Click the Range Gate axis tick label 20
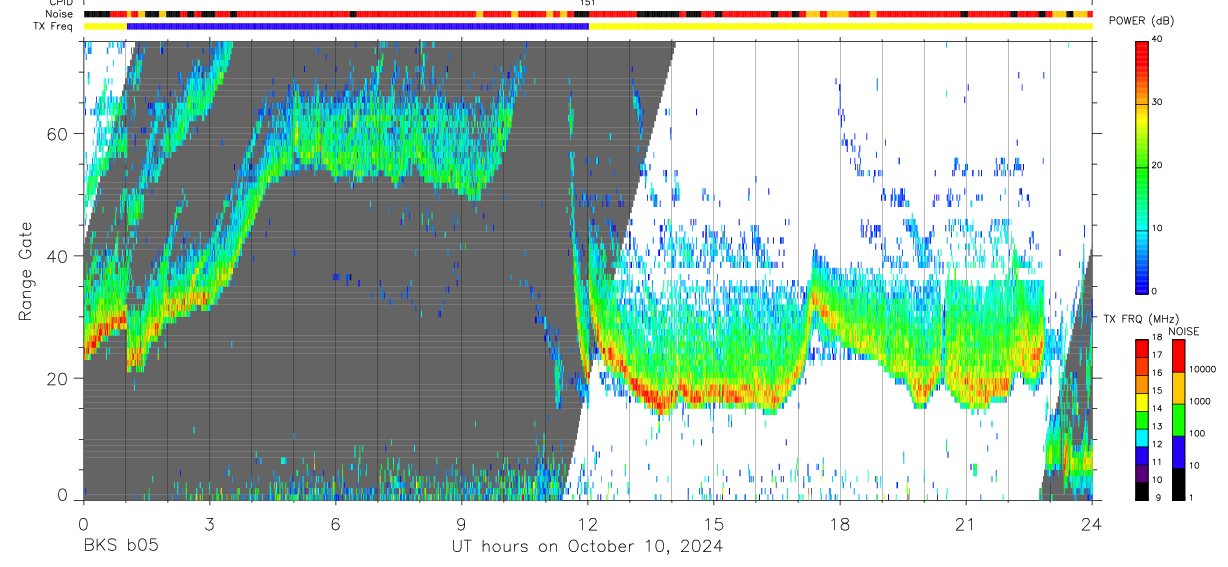Viewport: 1228px width, 567px height. [x=57, y=378]
